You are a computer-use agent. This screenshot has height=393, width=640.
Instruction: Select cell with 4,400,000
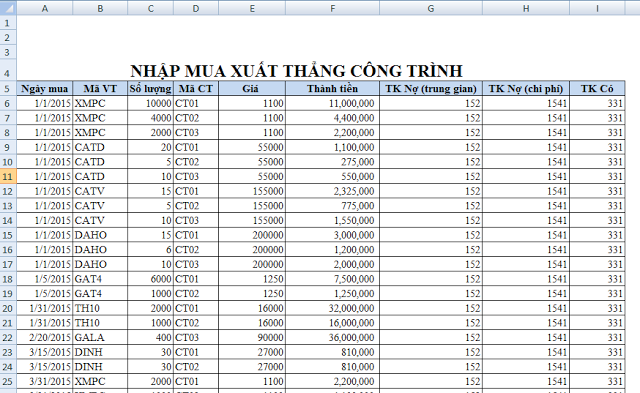click(332, 118)
